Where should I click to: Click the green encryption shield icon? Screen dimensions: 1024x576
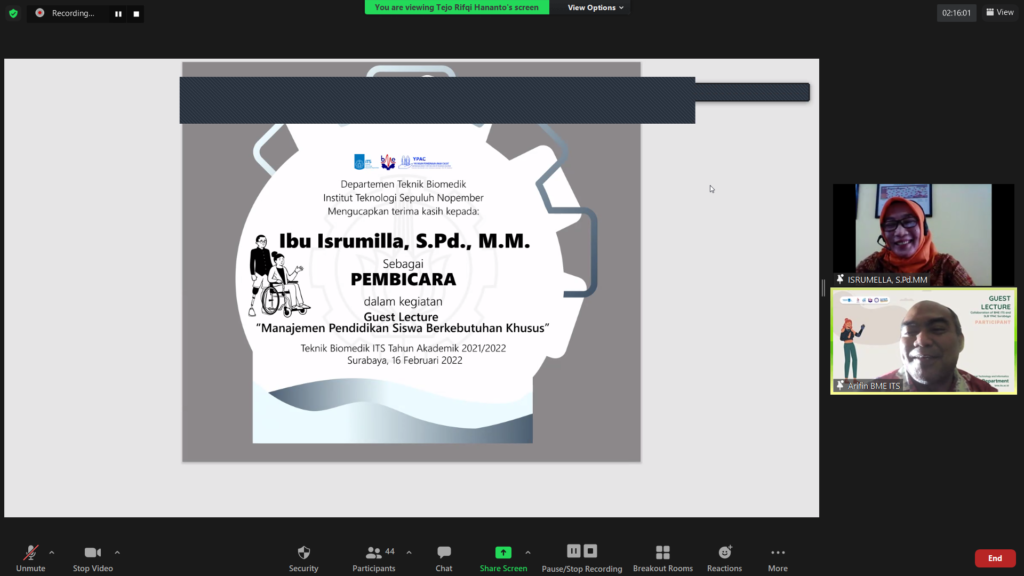click(x=13, y=13)
